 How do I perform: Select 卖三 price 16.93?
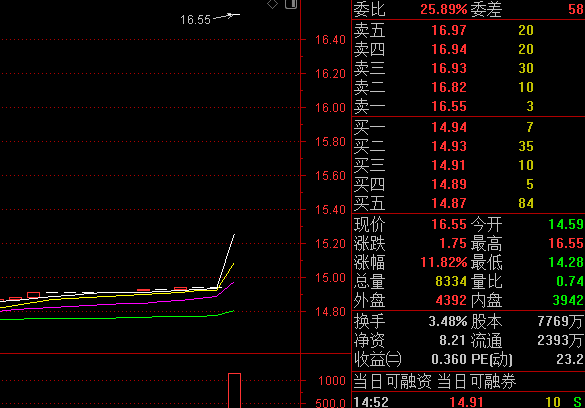coord(449,68)
